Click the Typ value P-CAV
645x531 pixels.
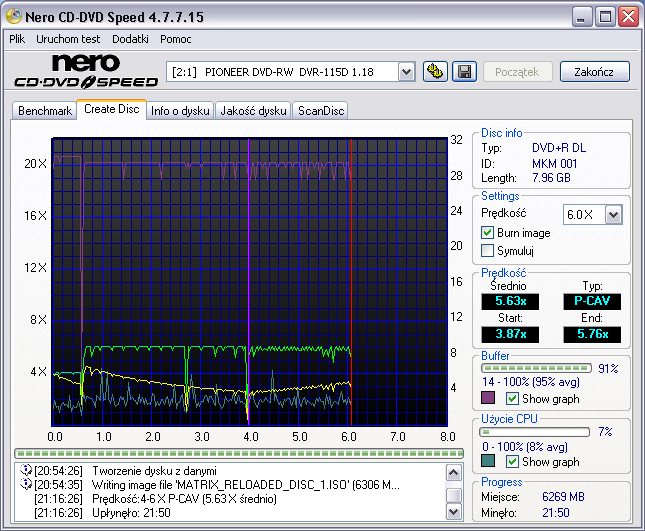click(592, 301)
